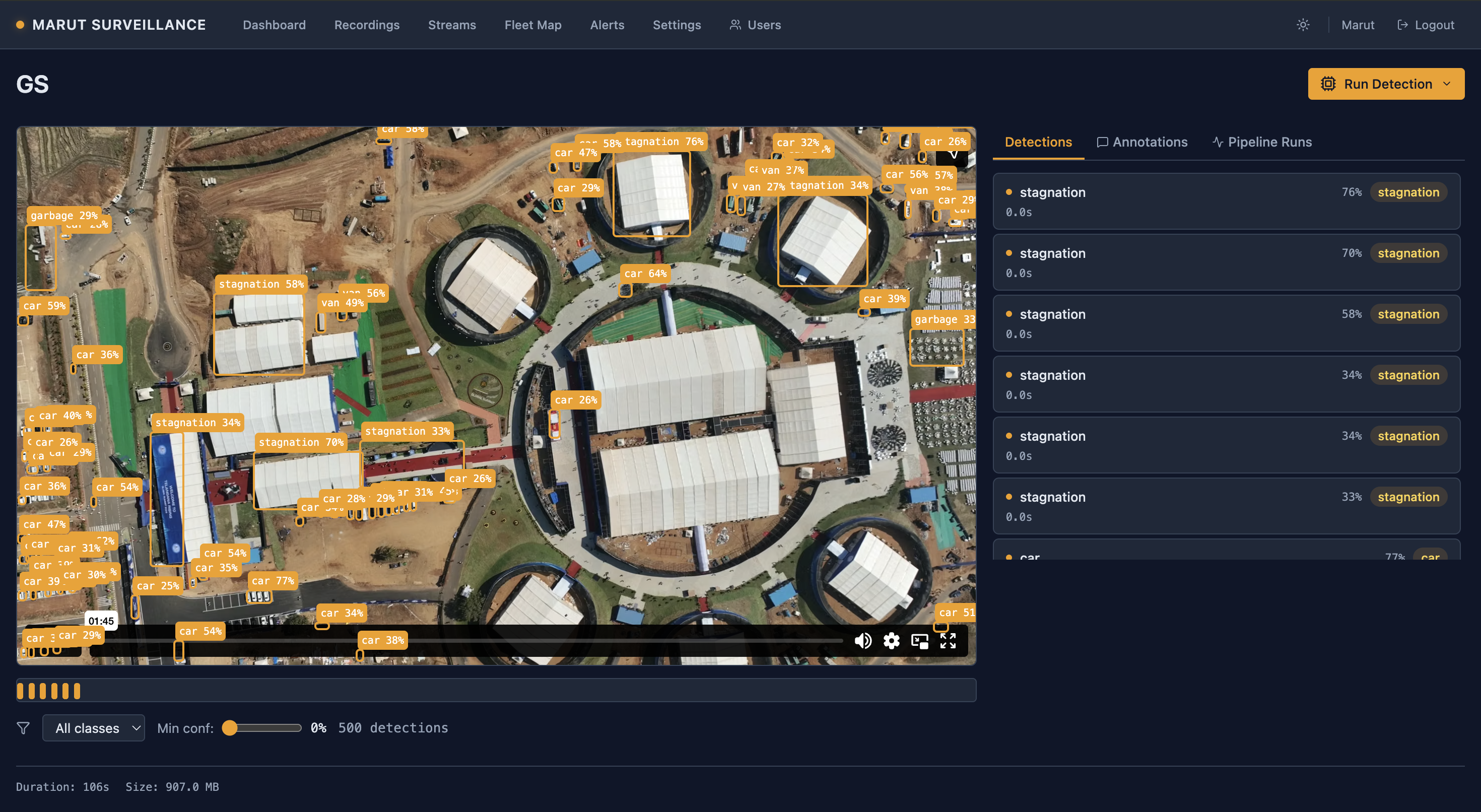Click the '500 detections' count text
Viewport: 1481px width, 812px height.
tap(393, 728)
